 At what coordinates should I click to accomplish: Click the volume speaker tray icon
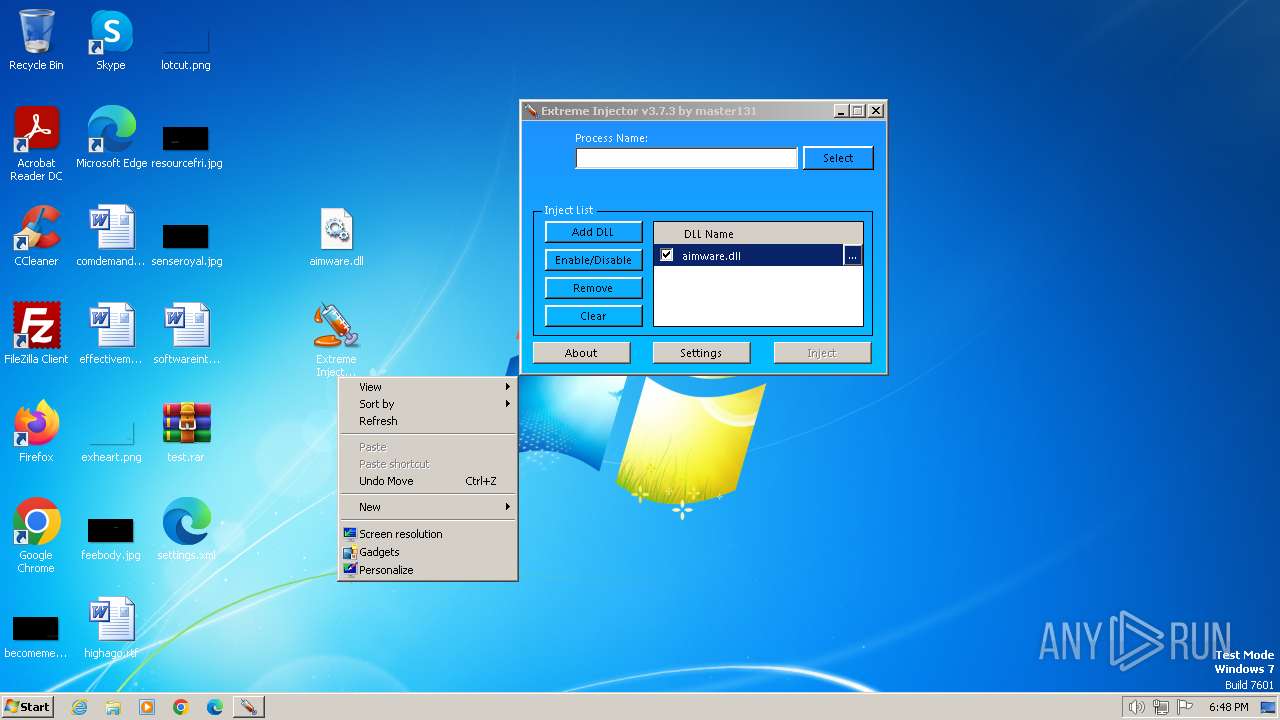1136,707
